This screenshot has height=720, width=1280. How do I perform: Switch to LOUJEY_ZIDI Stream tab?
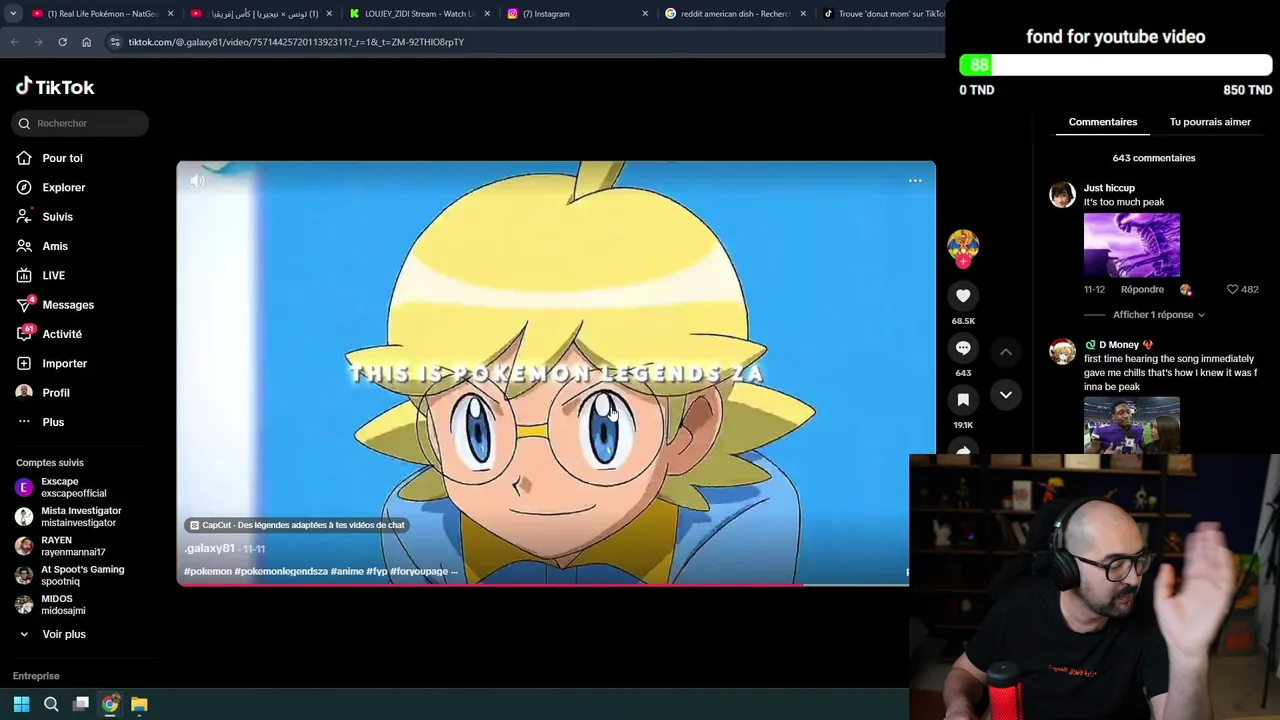tap(418, 14)
